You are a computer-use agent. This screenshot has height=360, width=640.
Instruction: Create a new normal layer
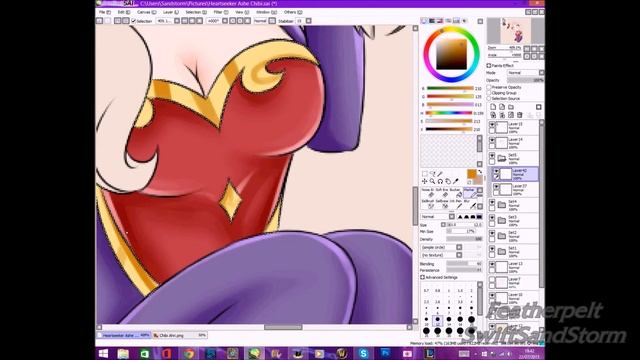pos(493,107)
